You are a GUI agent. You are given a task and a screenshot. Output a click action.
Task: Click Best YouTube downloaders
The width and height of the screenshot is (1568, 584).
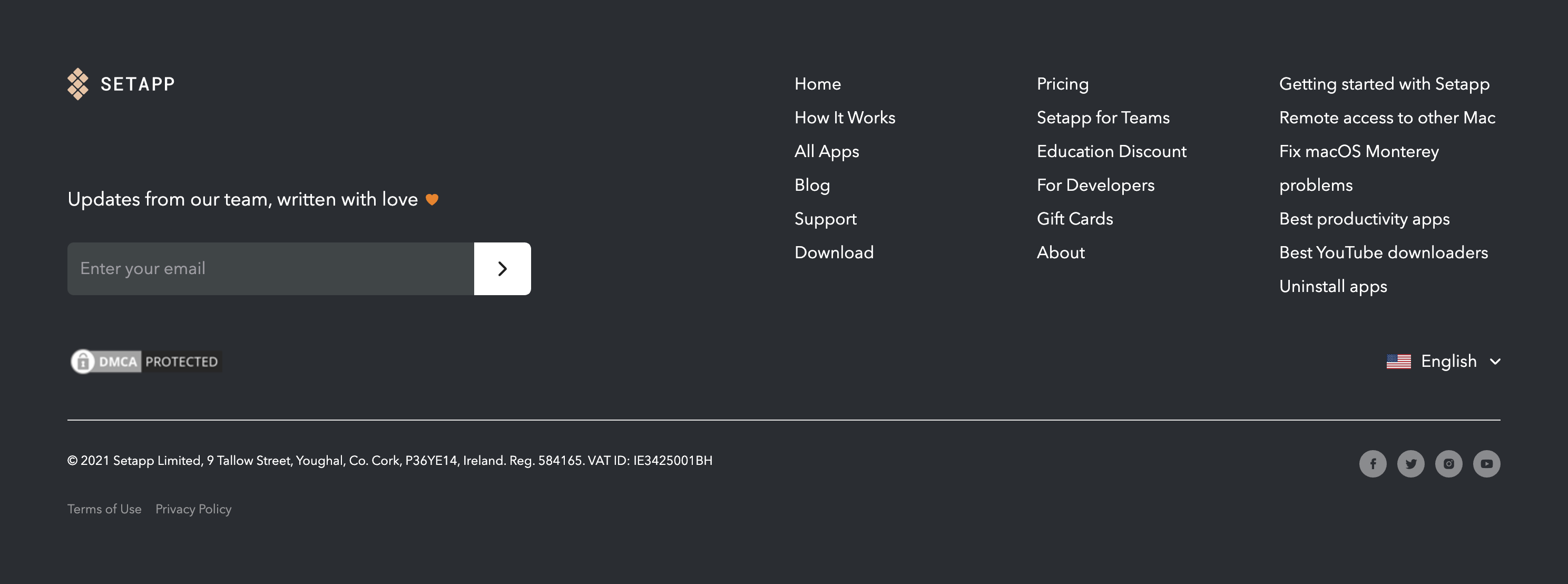click(x=1384, y=252)
